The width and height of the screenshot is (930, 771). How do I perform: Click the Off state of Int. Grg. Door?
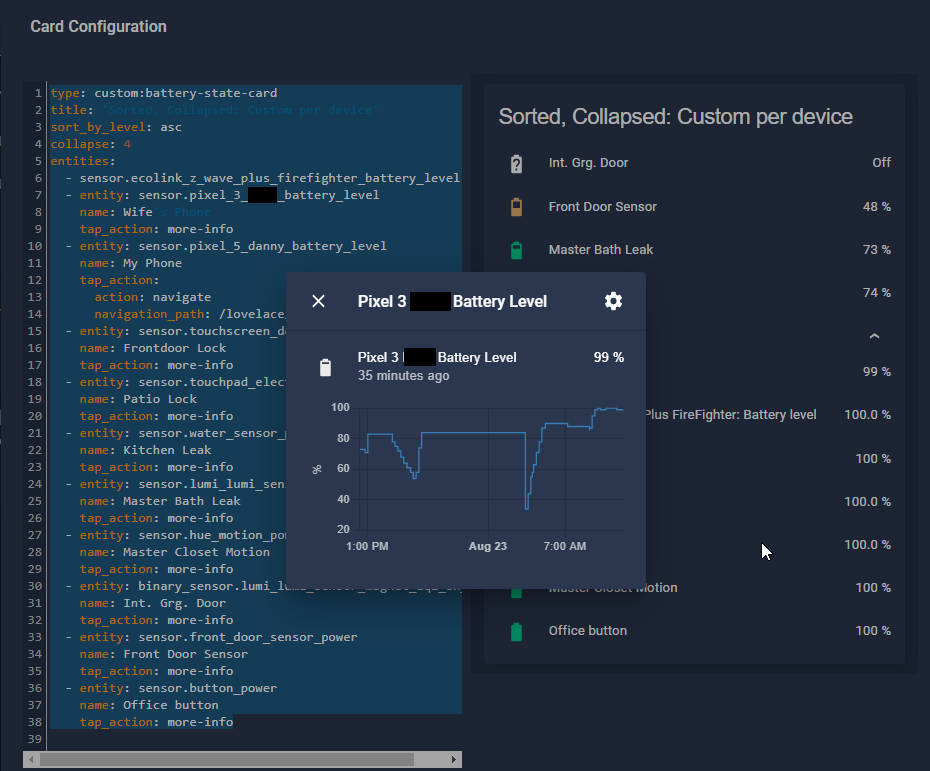tap(881, 163)
